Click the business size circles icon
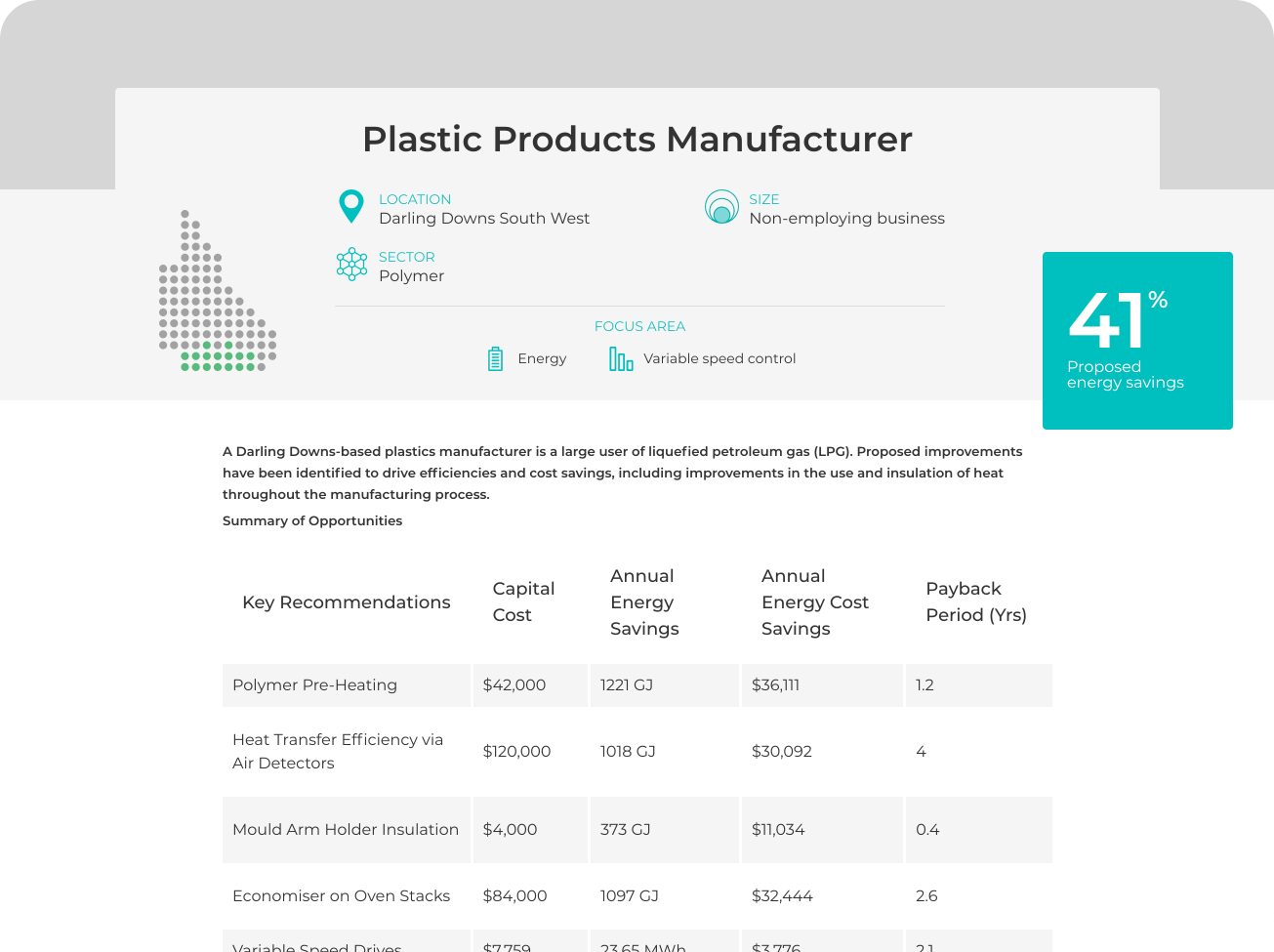The image size is (1274, 952). [721, 207]
